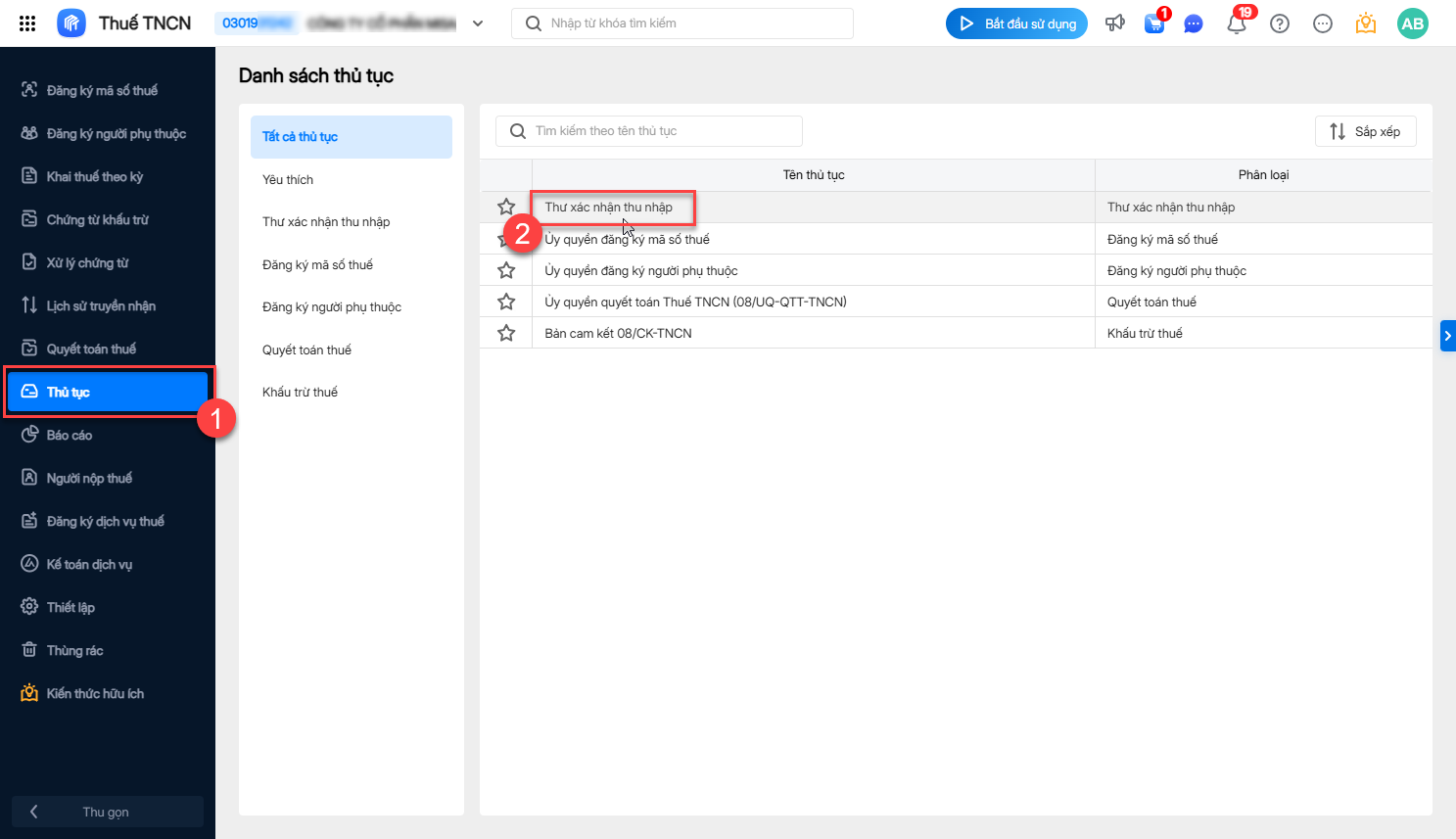Expand the company selector dropdown arrow
The height and width of the screenshot is (839, 1456).
pyautogui.click(x=478, y=23)
